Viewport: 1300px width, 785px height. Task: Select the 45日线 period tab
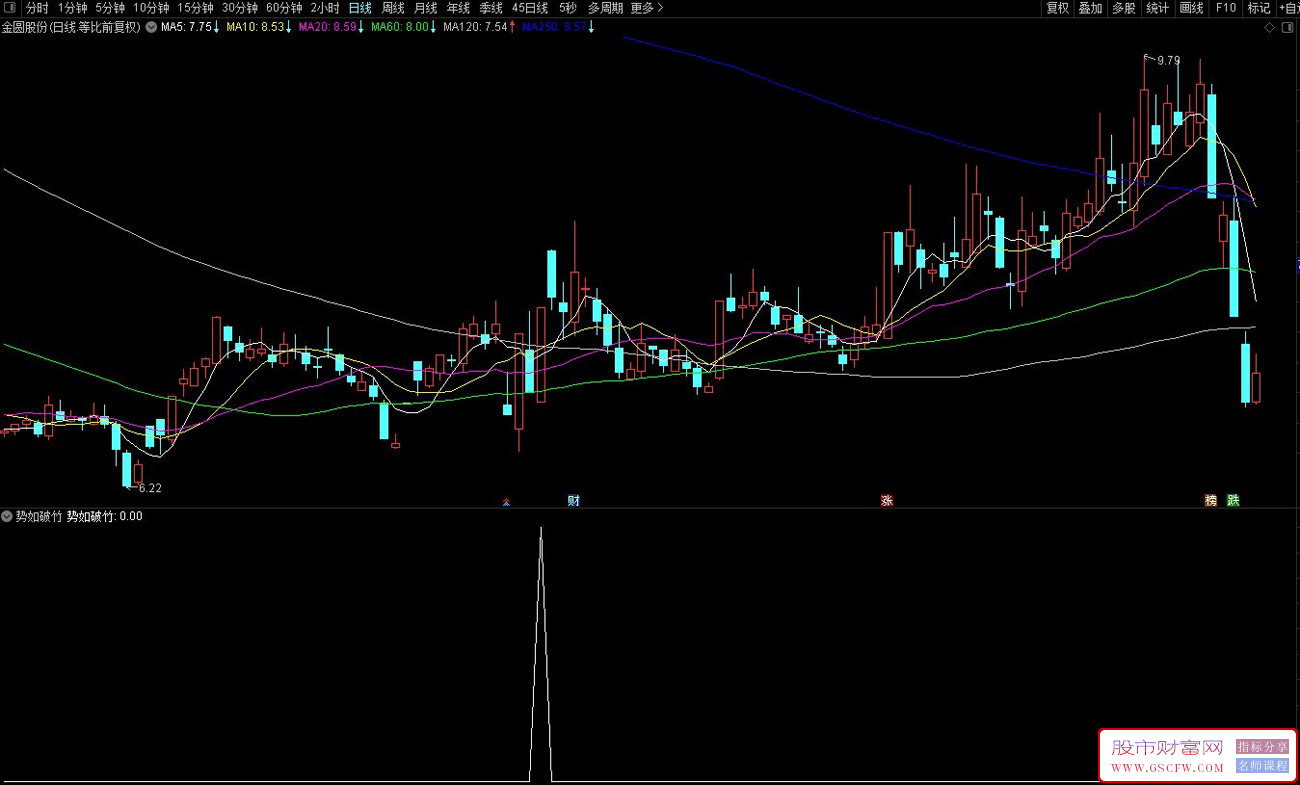530,8
